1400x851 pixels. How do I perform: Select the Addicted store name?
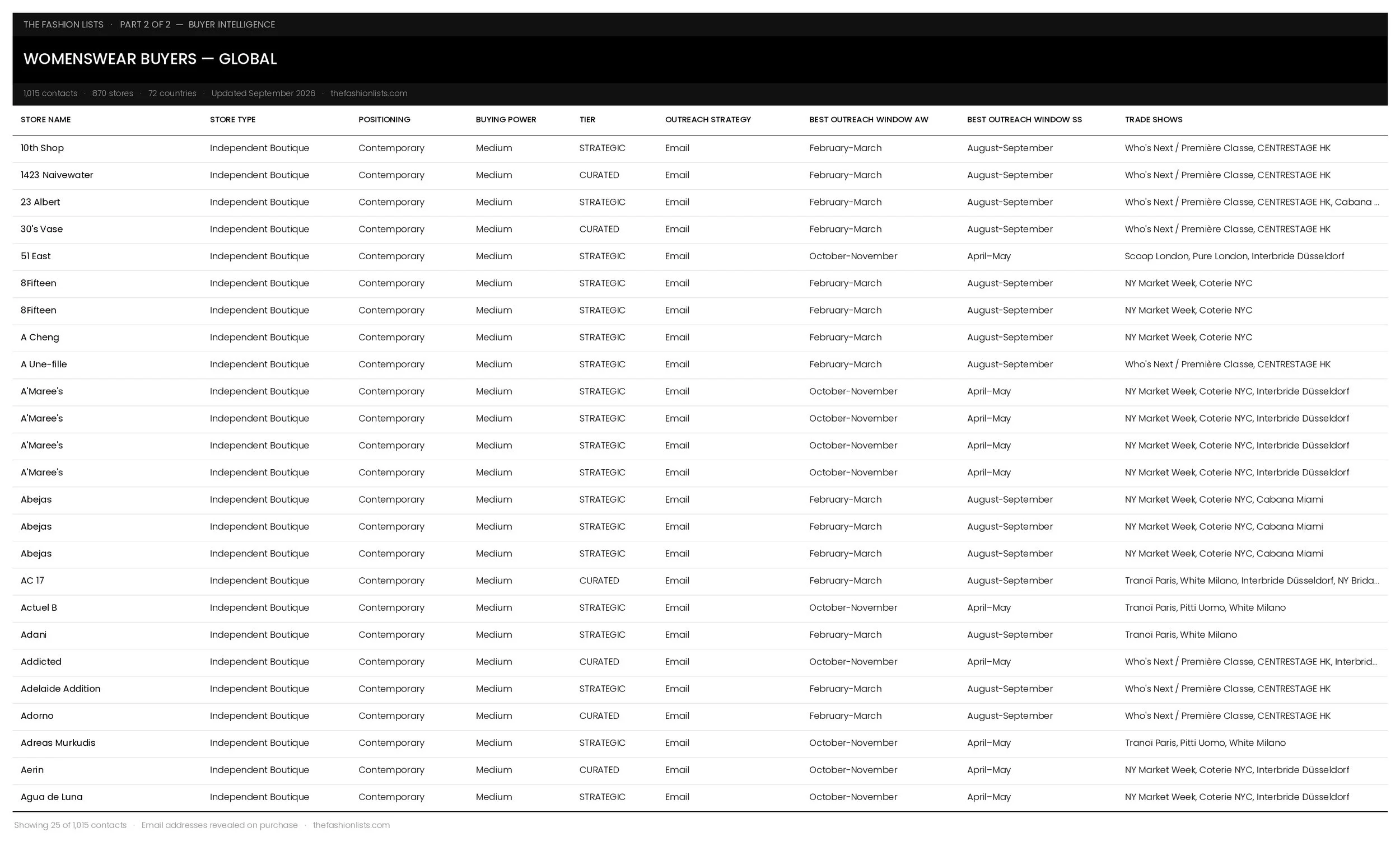click(x=41, y=661)
